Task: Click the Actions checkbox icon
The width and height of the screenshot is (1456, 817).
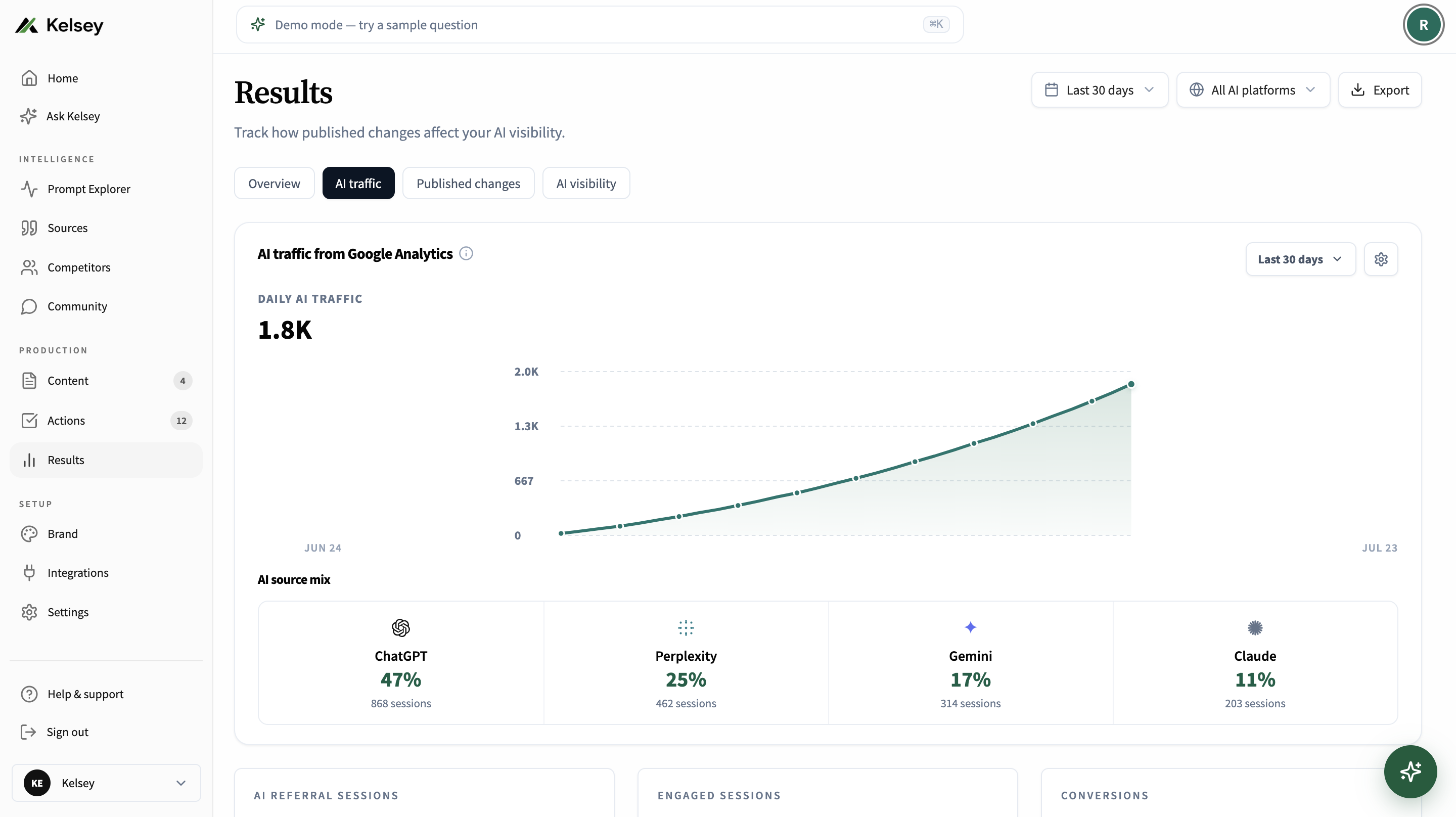Action: 29,420
